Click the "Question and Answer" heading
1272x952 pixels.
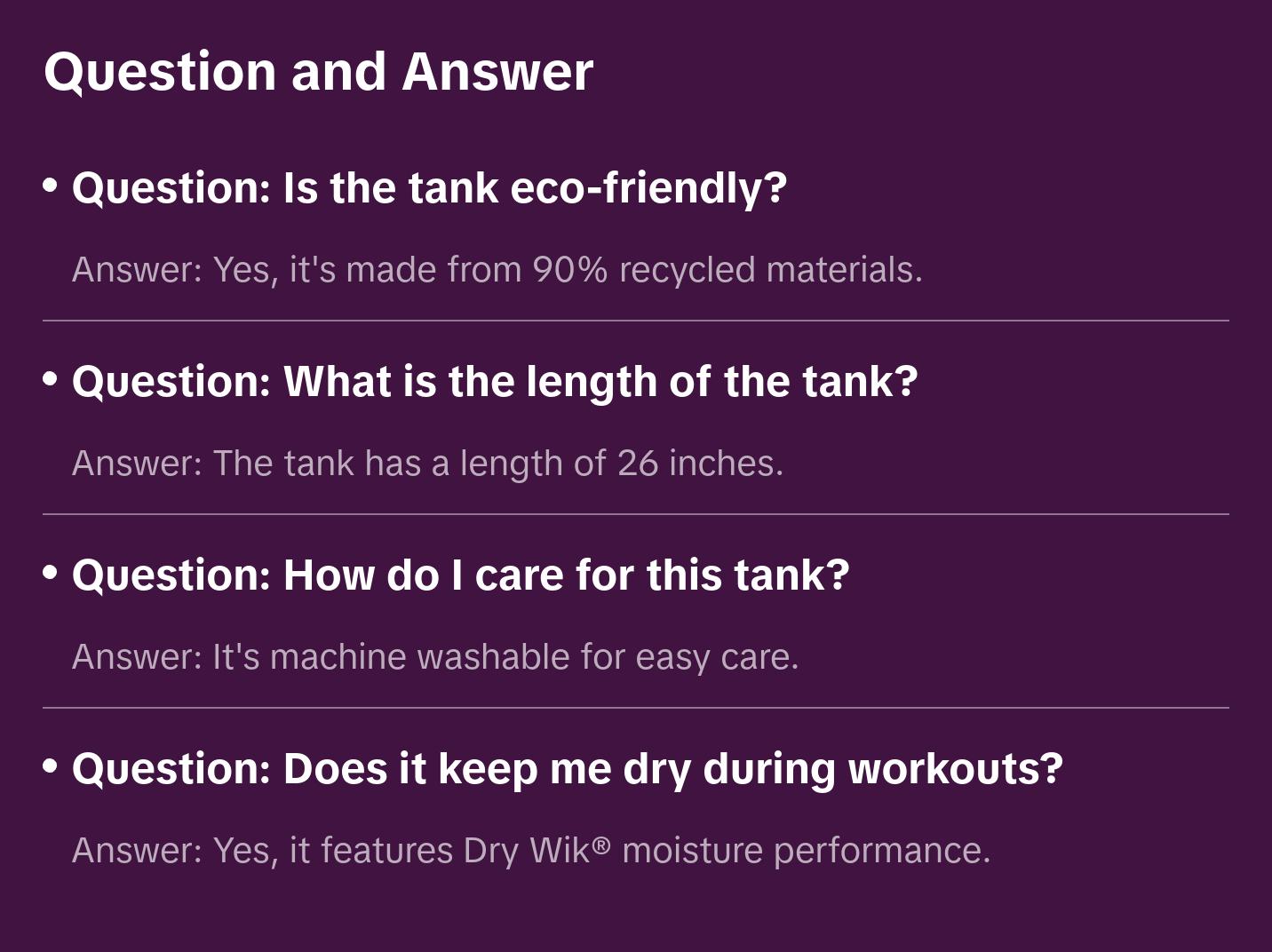coord(318,71)
